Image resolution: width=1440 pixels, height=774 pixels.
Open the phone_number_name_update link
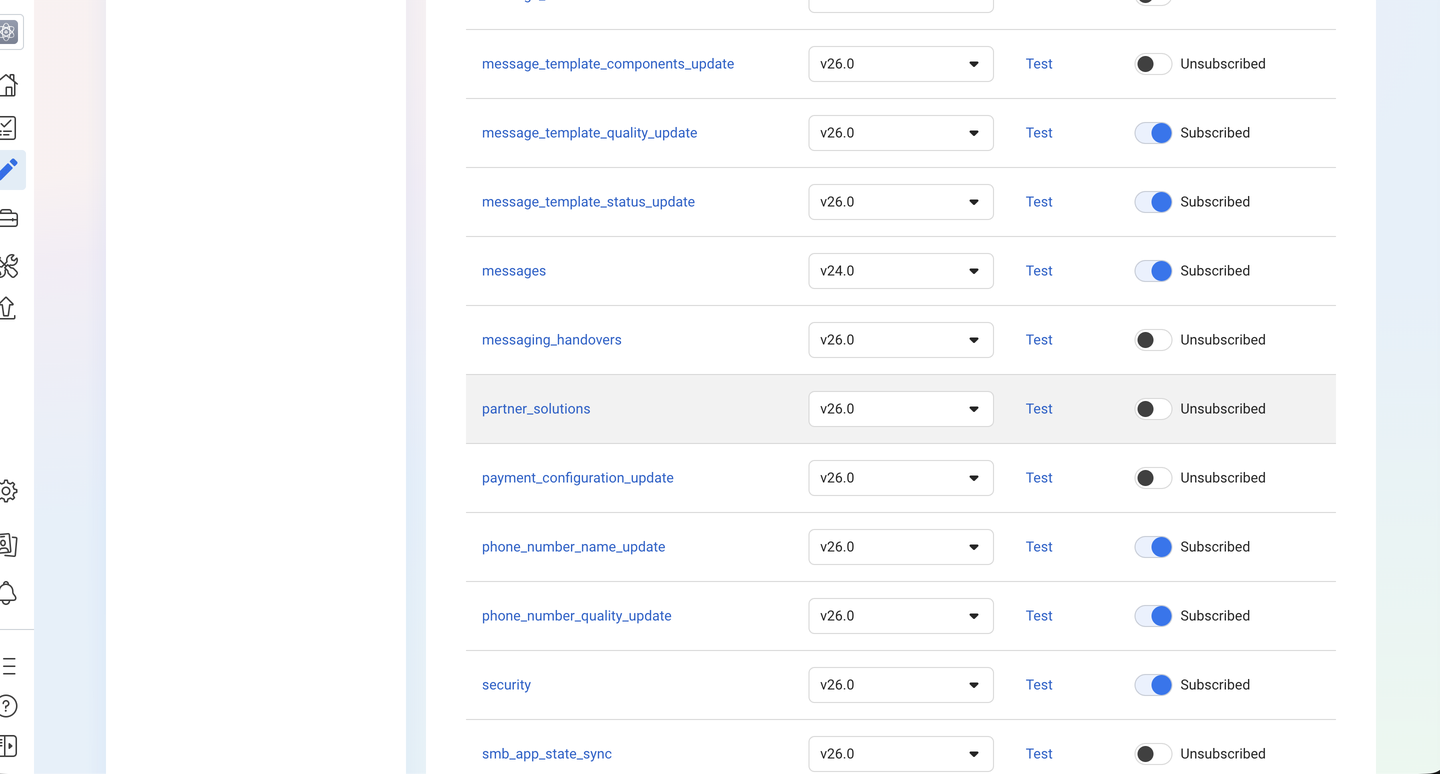coord(574,547)
